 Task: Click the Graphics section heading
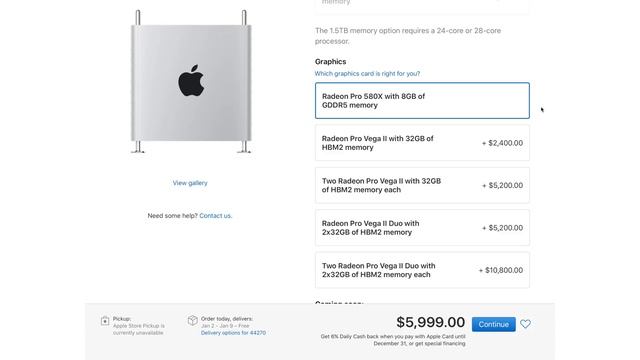[330, 62]
